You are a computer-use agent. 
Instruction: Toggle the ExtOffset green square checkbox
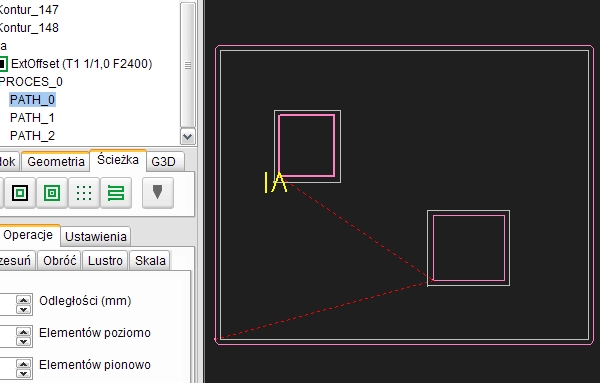click(x=2, y=64)
